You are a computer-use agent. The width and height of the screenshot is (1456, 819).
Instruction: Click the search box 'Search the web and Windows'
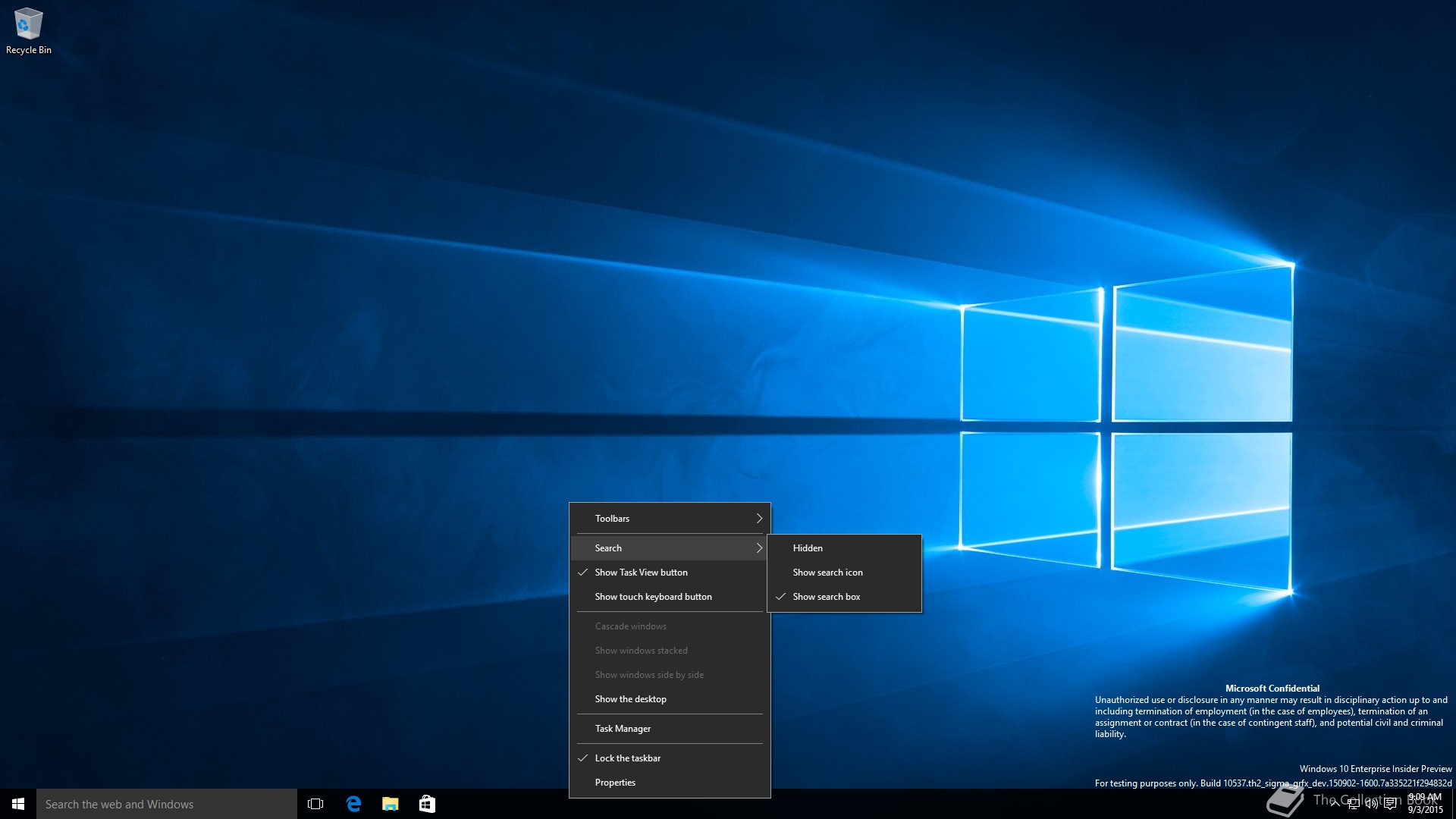pyautogui.click(x=167, y=804)
